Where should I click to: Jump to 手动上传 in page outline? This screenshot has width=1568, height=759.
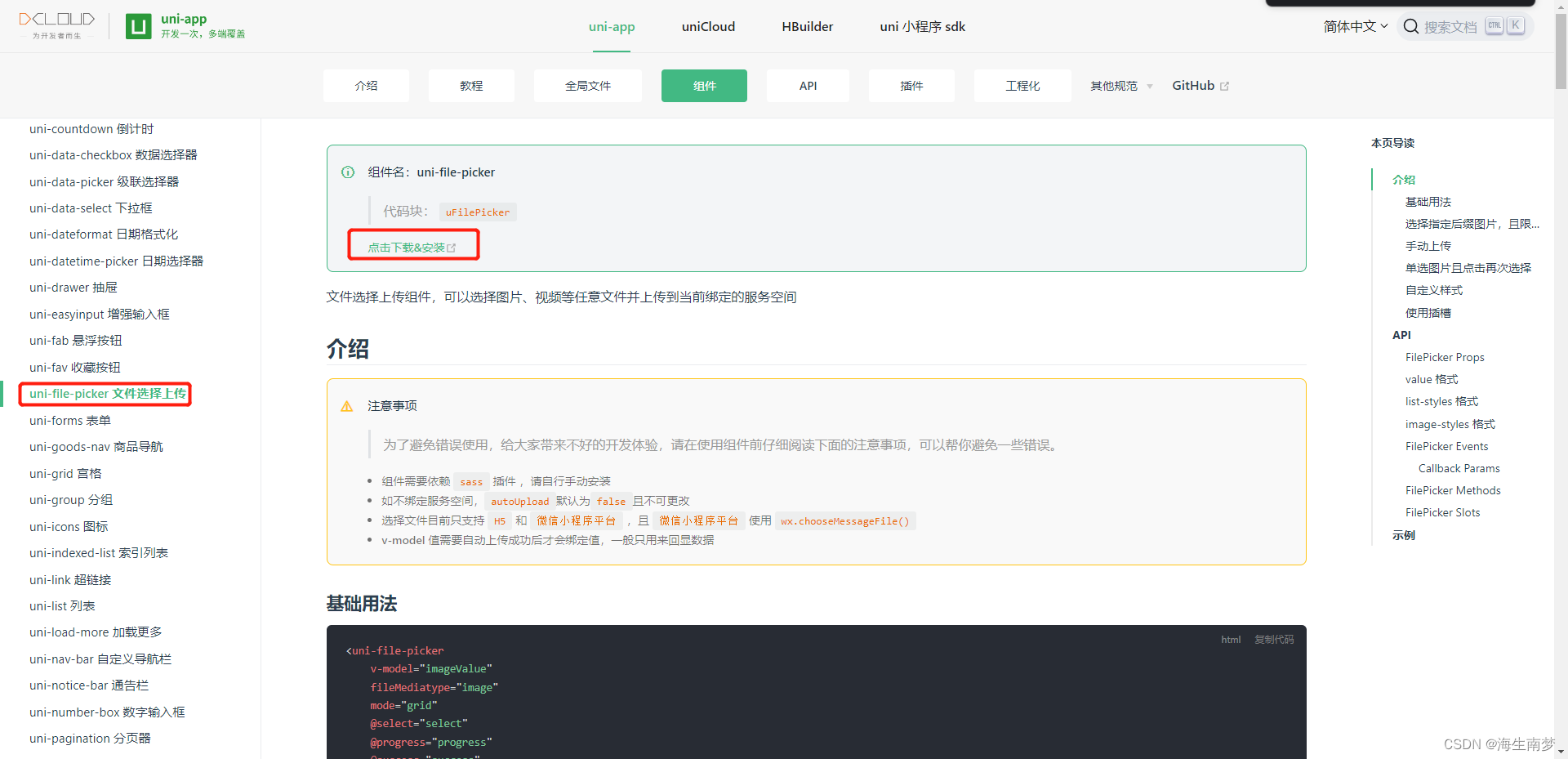click(1428, 246)
